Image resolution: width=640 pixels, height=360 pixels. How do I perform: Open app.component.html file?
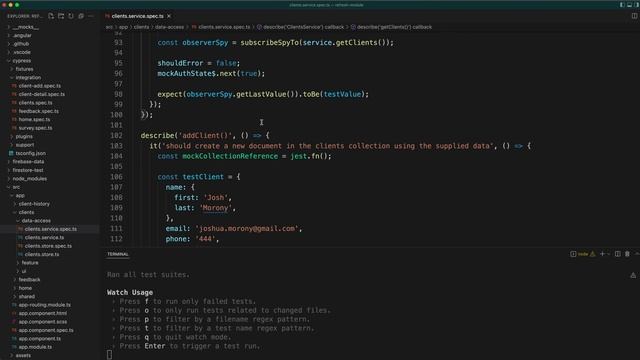[42, 313]
